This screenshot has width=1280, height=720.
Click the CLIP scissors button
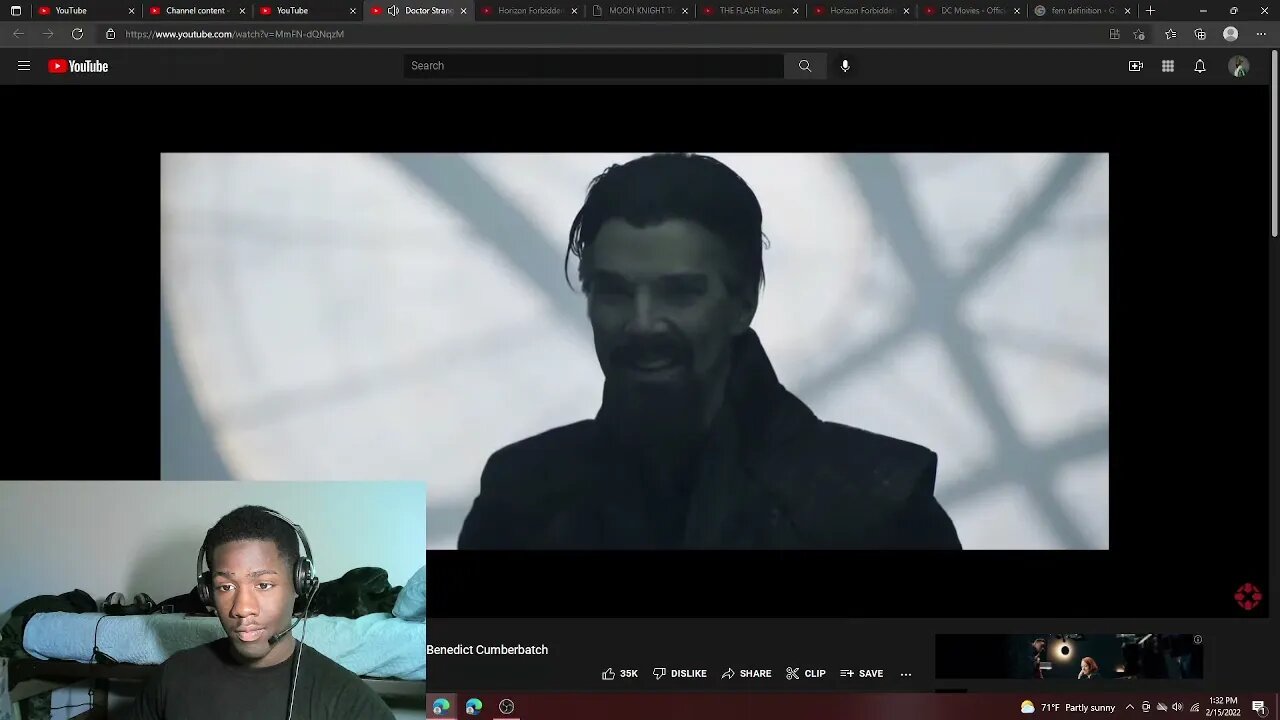click(806, 674)
